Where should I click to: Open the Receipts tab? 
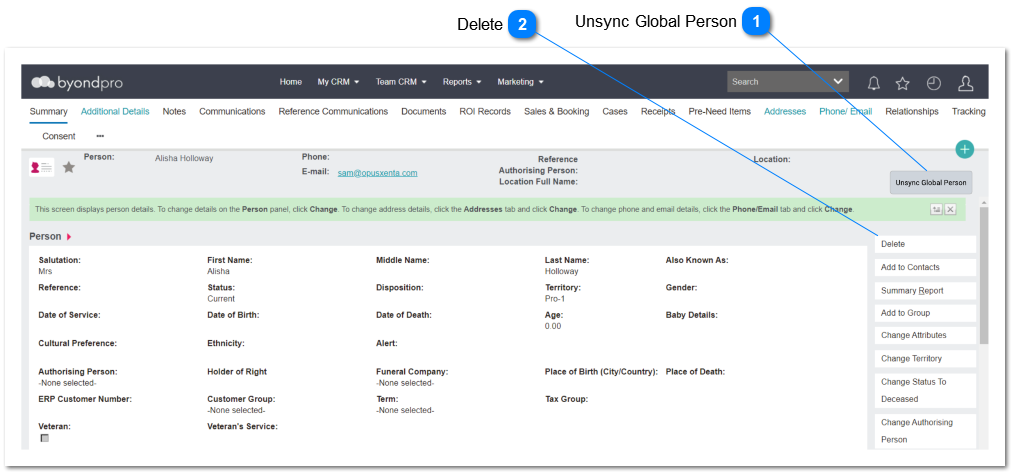[x=658, y=112]
